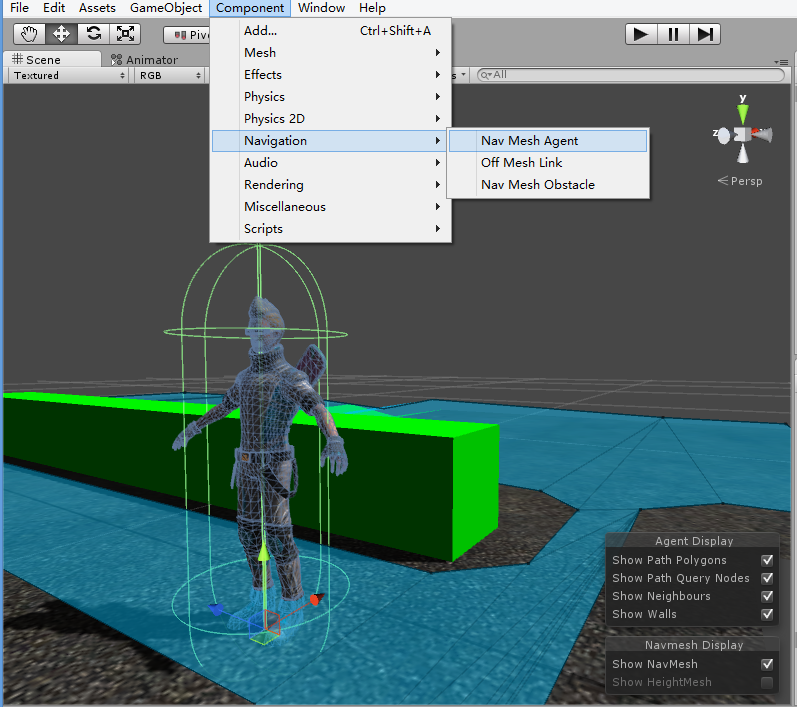Open the Help menu
This screenshot has width=797, height=707.
pos(372,8)
